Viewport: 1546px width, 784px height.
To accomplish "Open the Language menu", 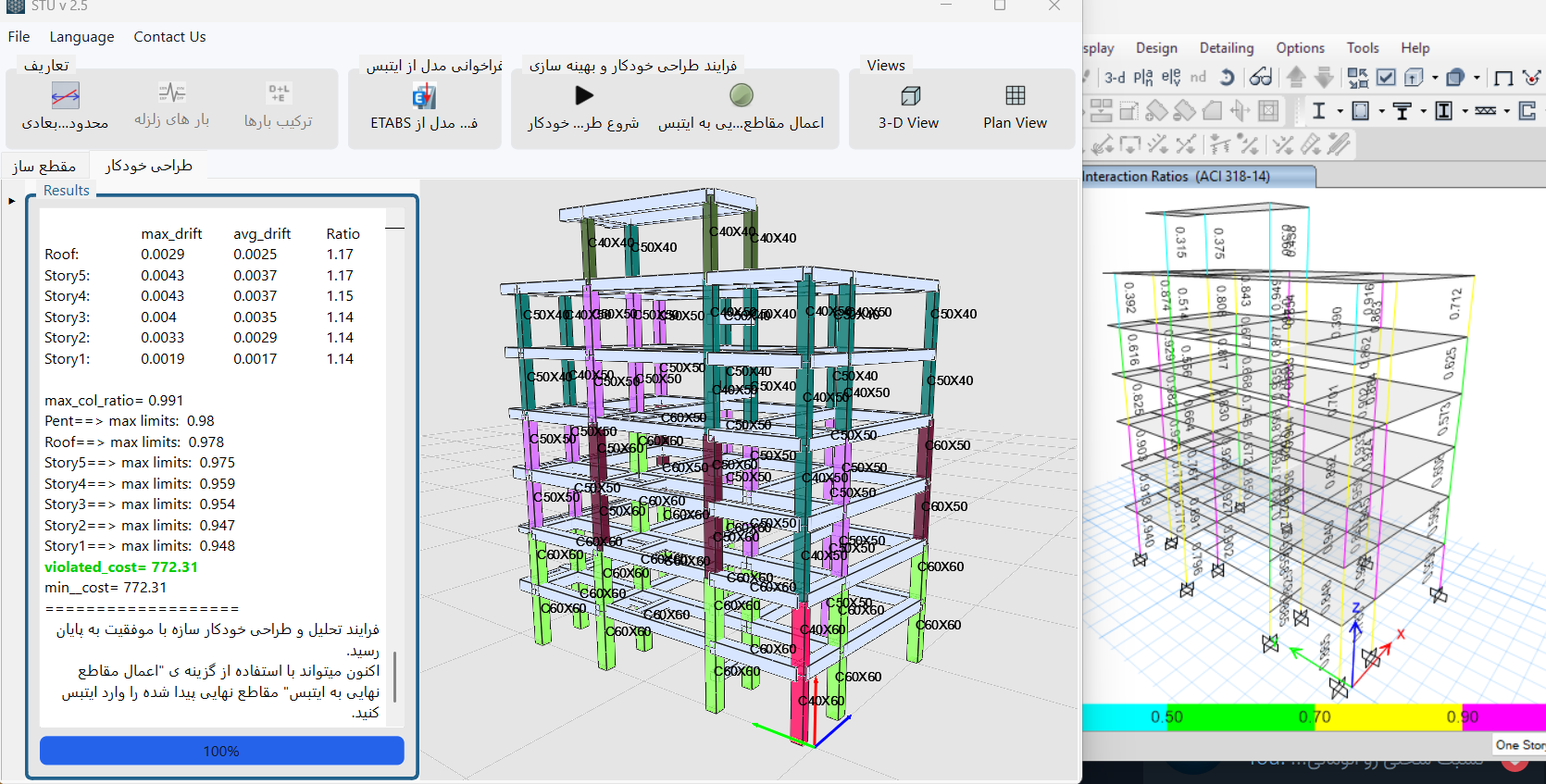I will (81, 37).
